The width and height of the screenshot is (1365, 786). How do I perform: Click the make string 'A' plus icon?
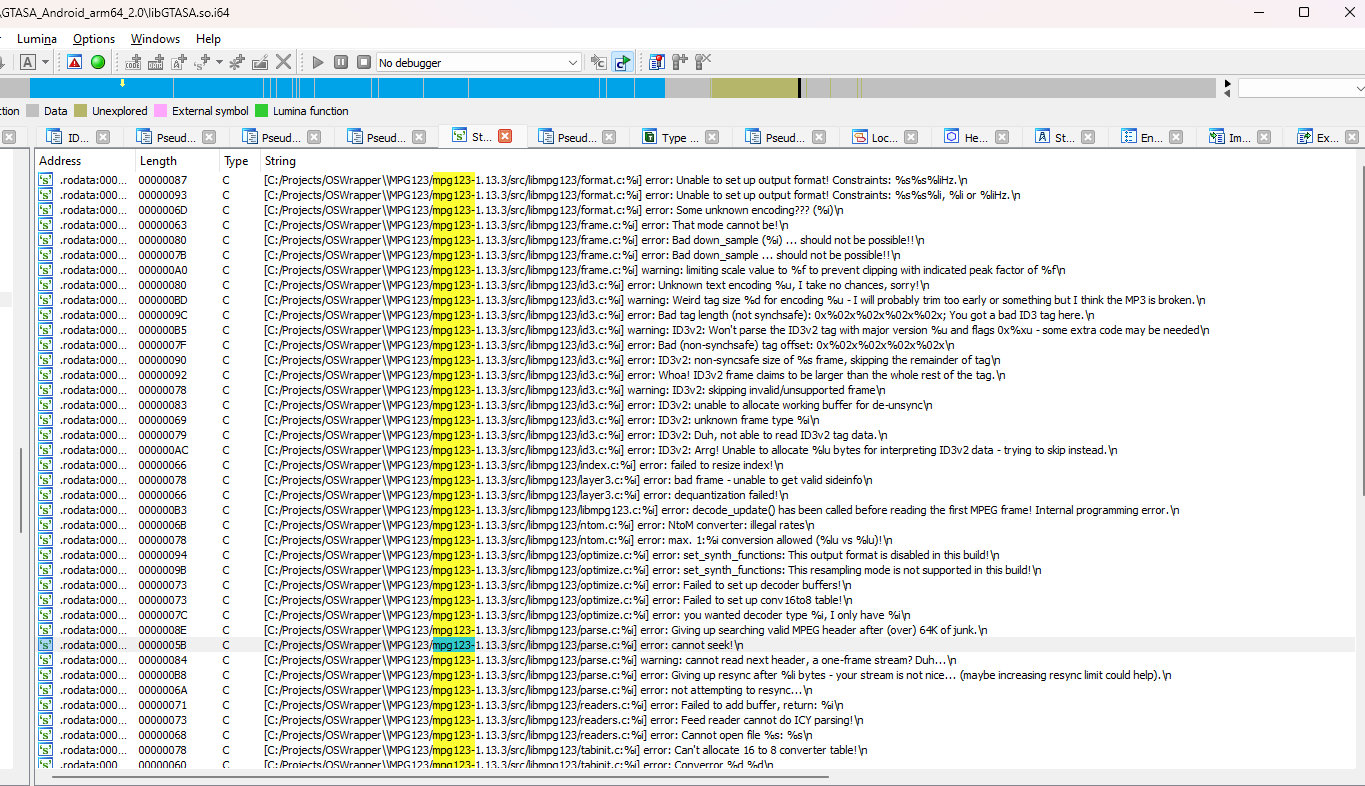[x=179, y=62]
